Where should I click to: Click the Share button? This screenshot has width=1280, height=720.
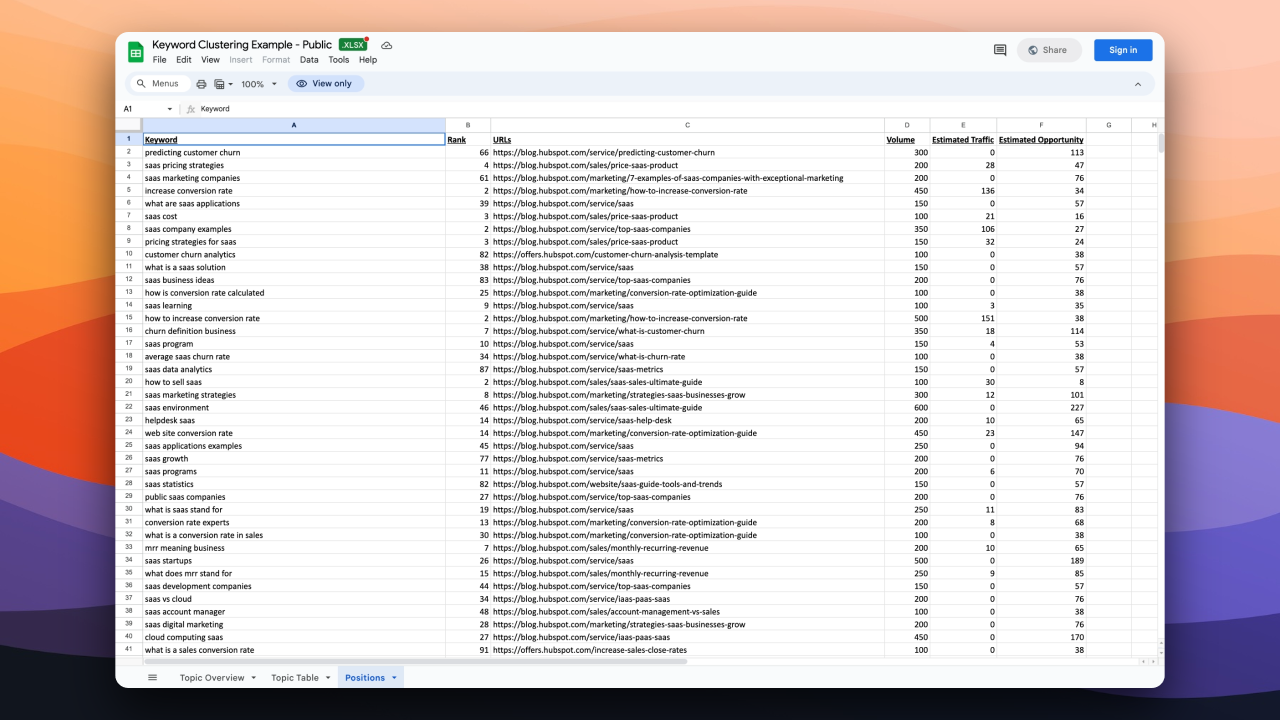point(1049,50)
